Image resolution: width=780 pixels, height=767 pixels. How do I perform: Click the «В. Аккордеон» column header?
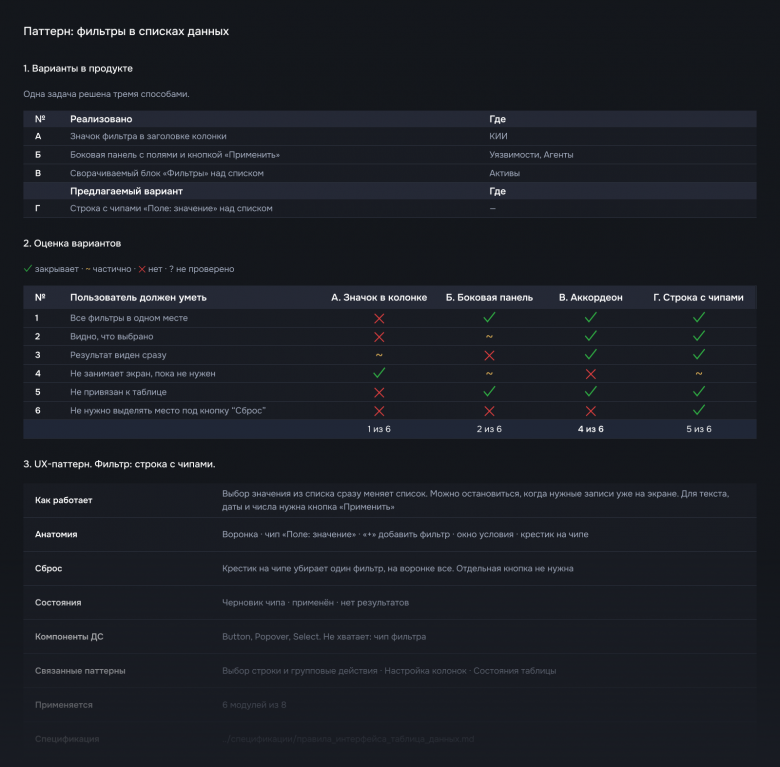pyautogui.click(x=590, y=297)
